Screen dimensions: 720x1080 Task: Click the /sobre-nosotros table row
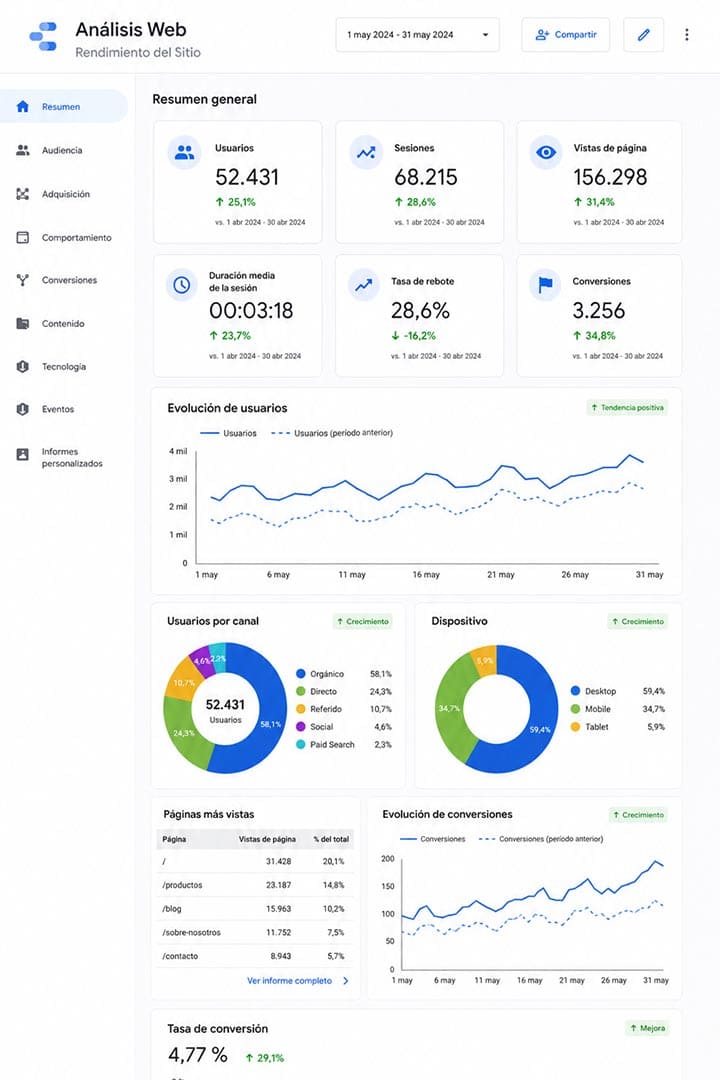pyautogui.click(x=254, y=933)
